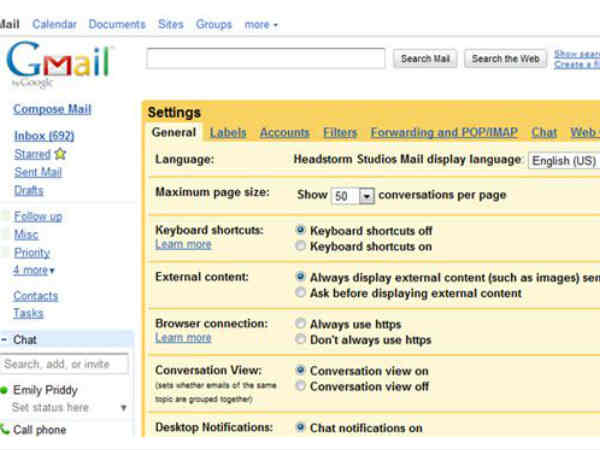Select Chat notifications on
Viewport: 600px width, 450px height.
point(300,427)
